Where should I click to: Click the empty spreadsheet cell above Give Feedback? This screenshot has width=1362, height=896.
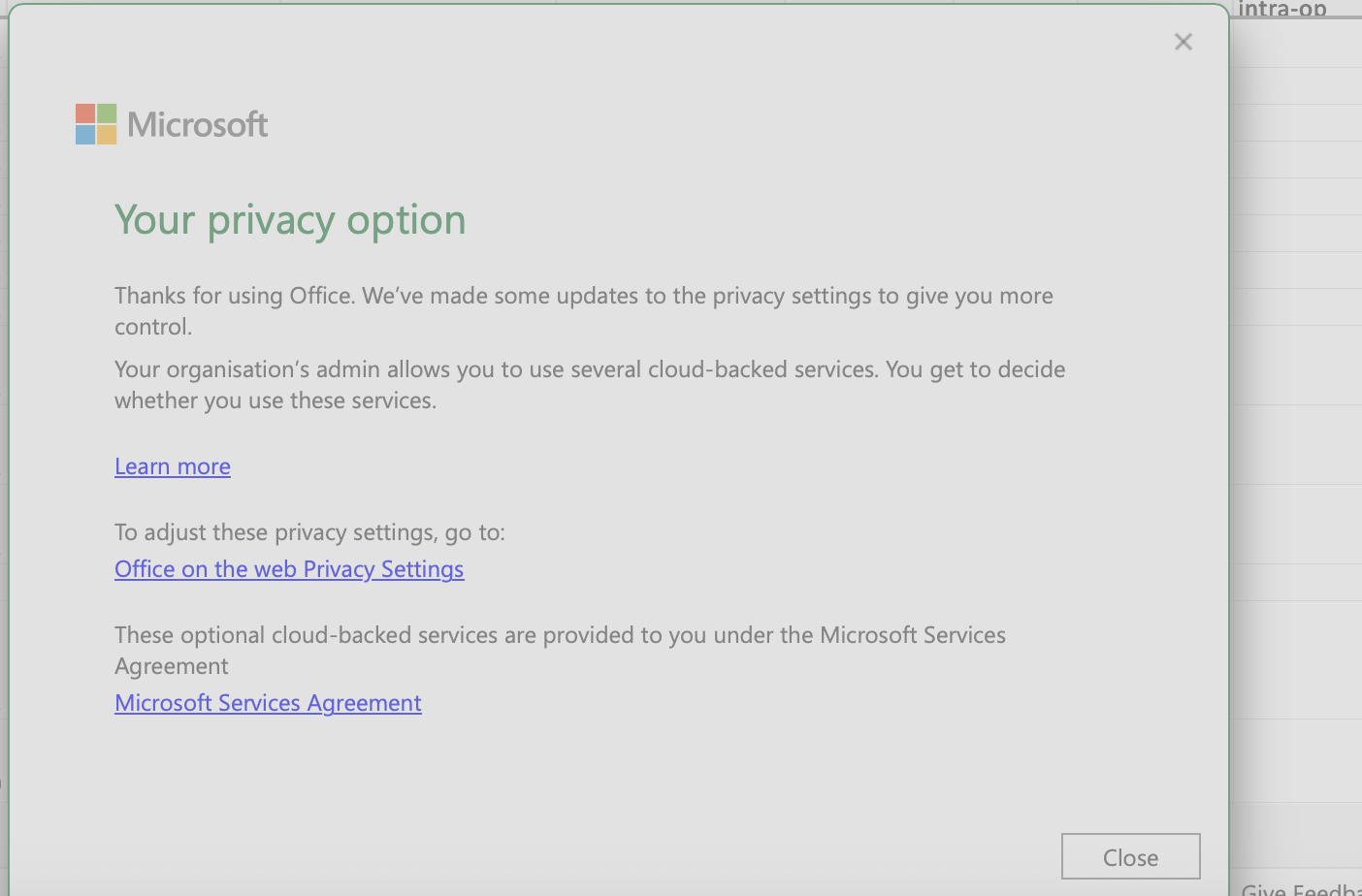(1295, 835)
